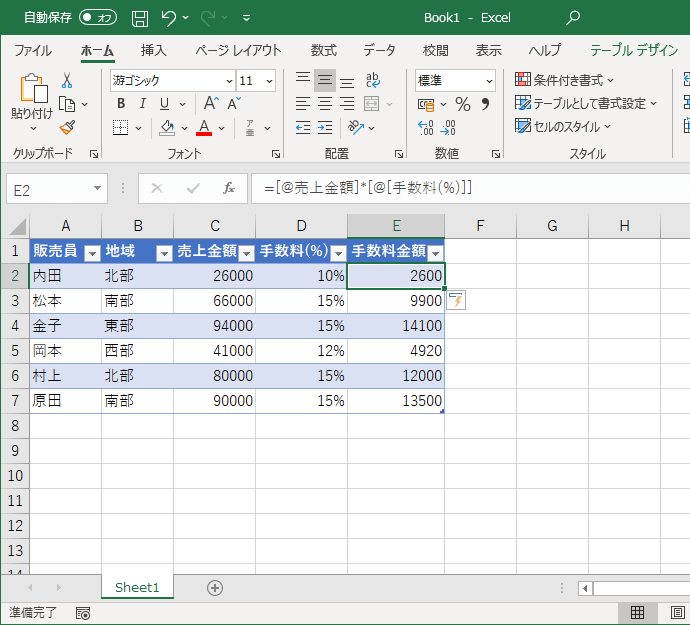This screenshot has width=690, height=625.
Task: Align cell text left
Action: point(303,104)
